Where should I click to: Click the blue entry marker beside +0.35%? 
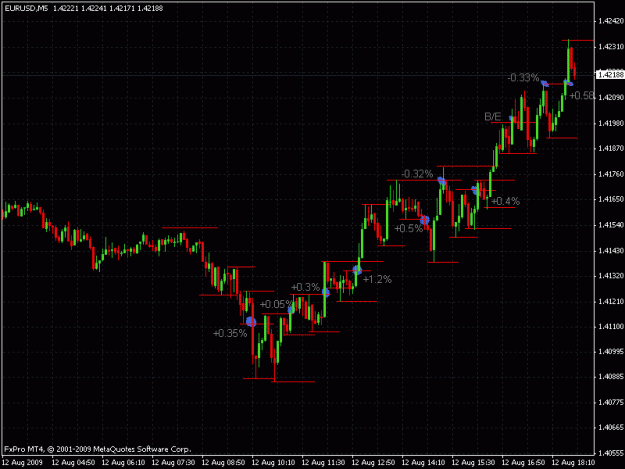[x=251, y=322]
